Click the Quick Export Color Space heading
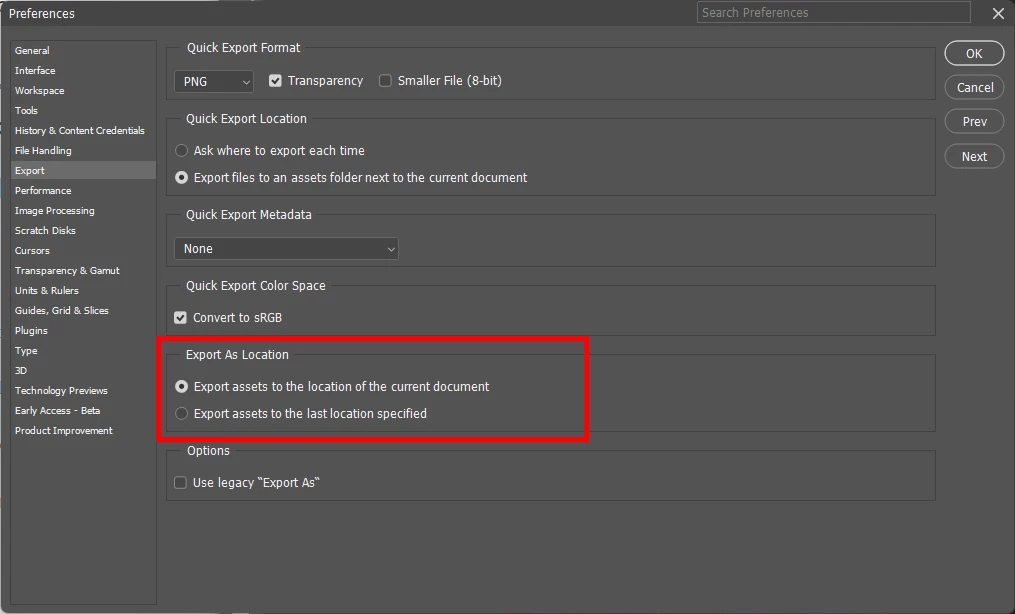This screenshot has width=1015, height=614. (256, 286)
